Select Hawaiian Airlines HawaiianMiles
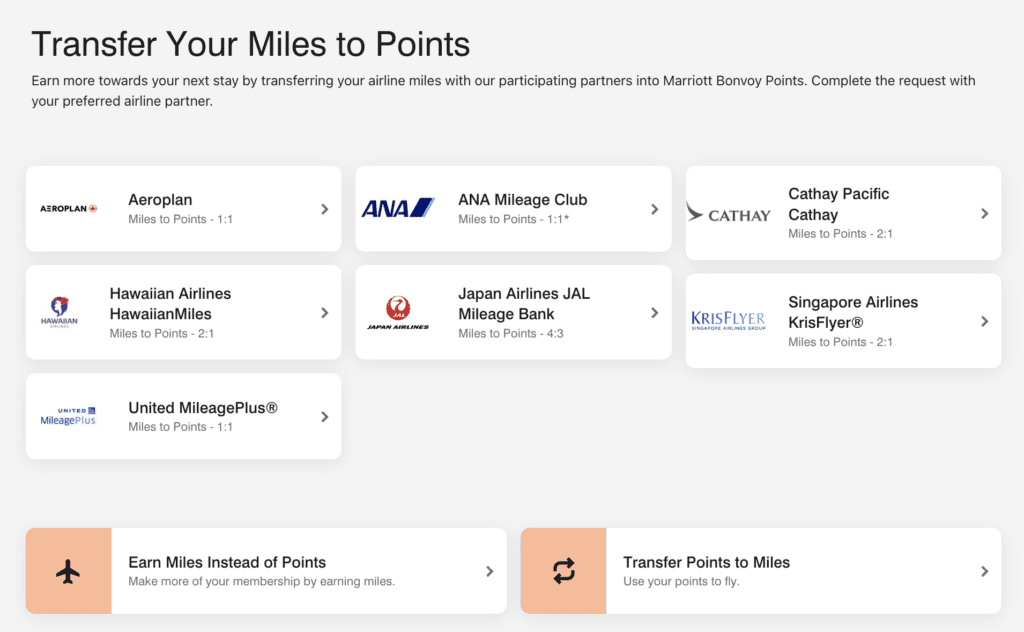Image resolution: width=1024 pixels, height=632 pixels. (x=183, y=312)
